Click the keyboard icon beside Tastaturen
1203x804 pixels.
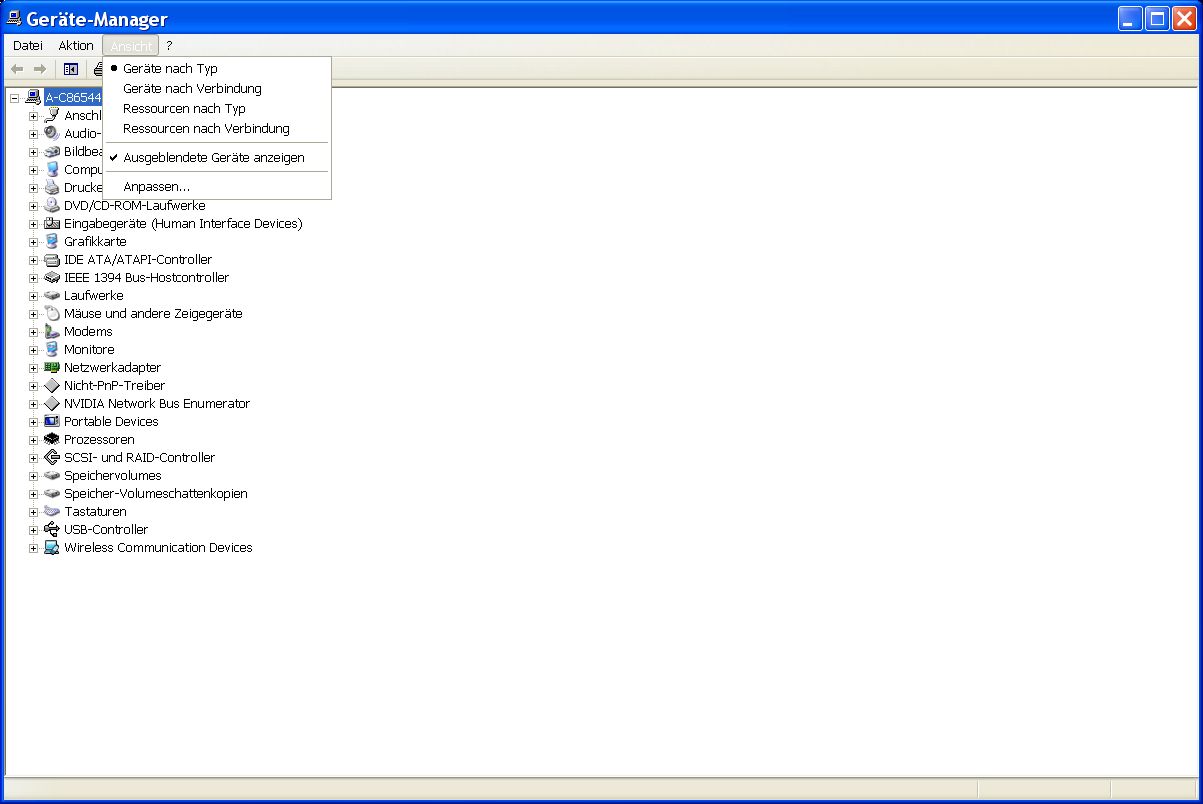[52, 511]
